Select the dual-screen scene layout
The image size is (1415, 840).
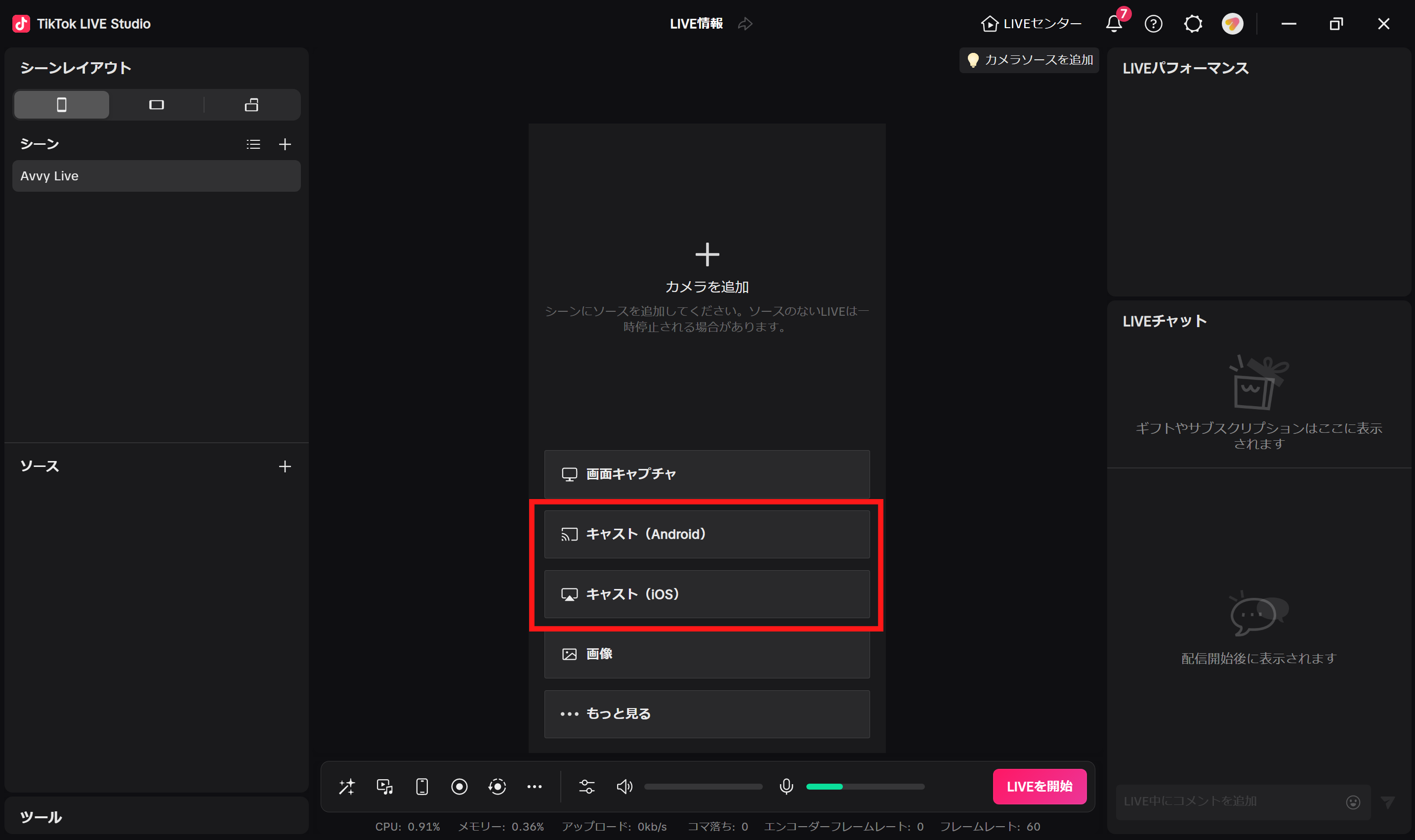pyautogui.click(x=251, y=105)
